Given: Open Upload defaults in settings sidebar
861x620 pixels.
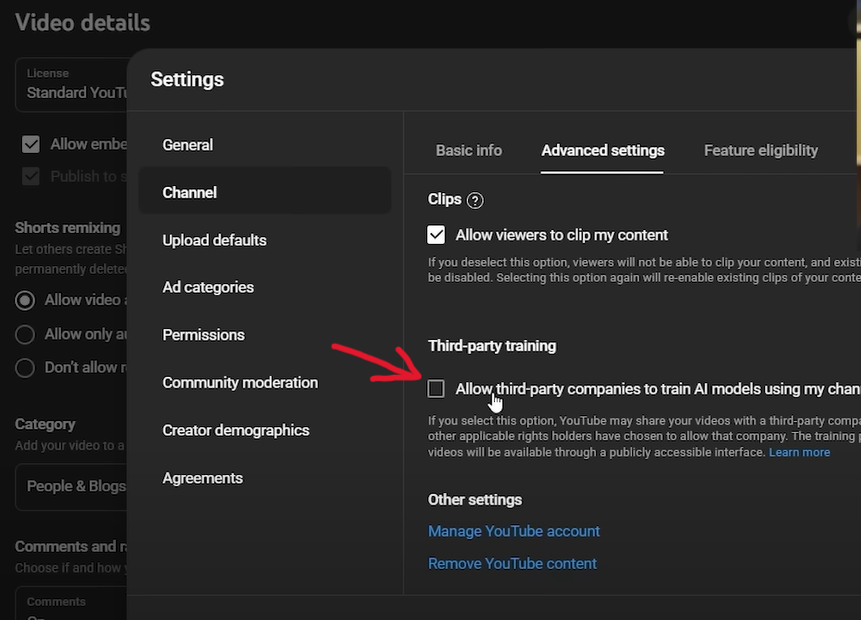Looking at the screenshot, I should (214, 240).
